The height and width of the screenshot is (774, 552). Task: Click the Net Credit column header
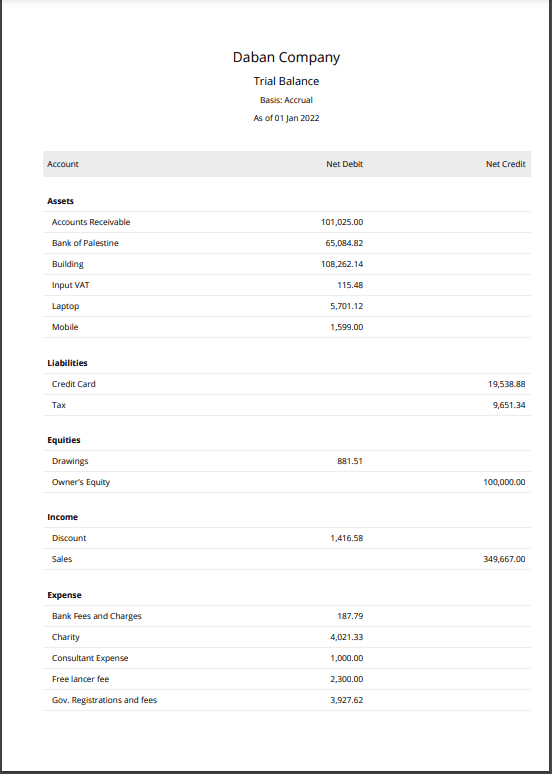[506, 164]
